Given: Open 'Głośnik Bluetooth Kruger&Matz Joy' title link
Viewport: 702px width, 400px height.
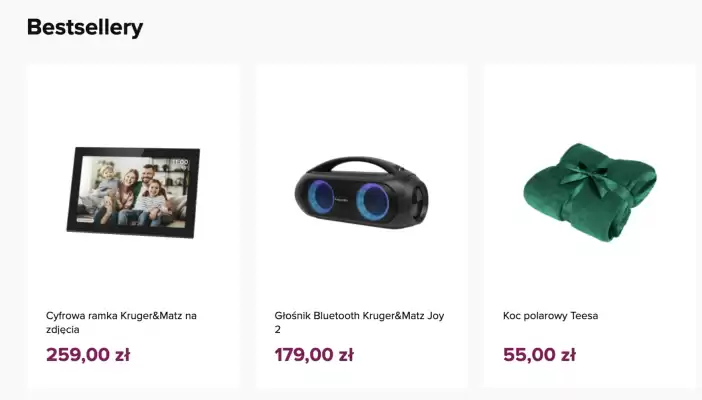Looking at the screenshot, I should [359, 316].
